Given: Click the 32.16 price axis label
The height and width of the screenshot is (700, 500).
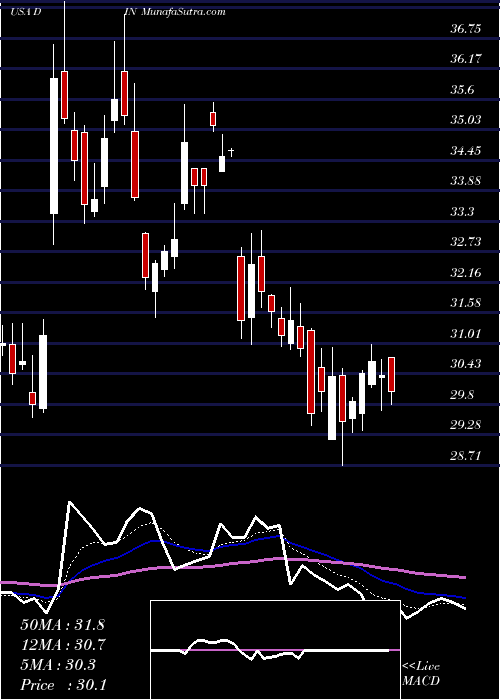Looking at the screenshot, I should [466, 272].
